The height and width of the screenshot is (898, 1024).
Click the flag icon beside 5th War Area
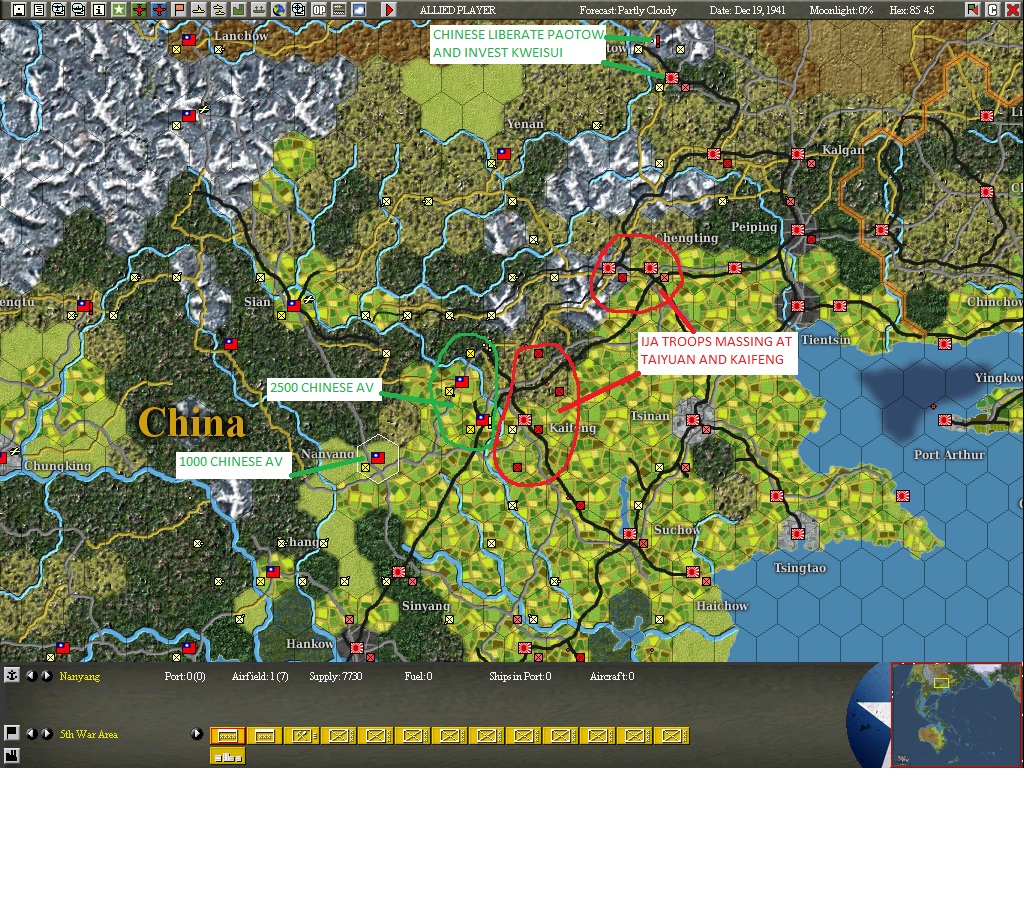point(12,733)
